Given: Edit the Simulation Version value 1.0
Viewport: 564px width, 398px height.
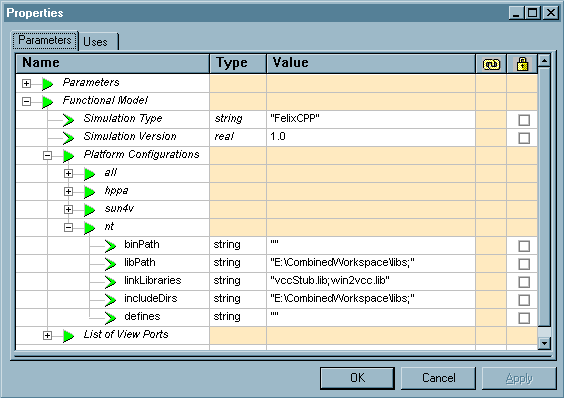Looking at the screenshot, I should pos(371,137).
